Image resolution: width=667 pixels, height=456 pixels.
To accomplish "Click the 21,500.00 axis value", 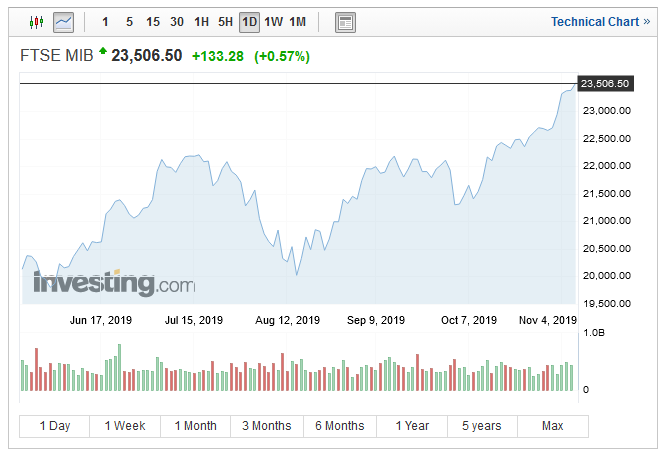I will 607,194.
